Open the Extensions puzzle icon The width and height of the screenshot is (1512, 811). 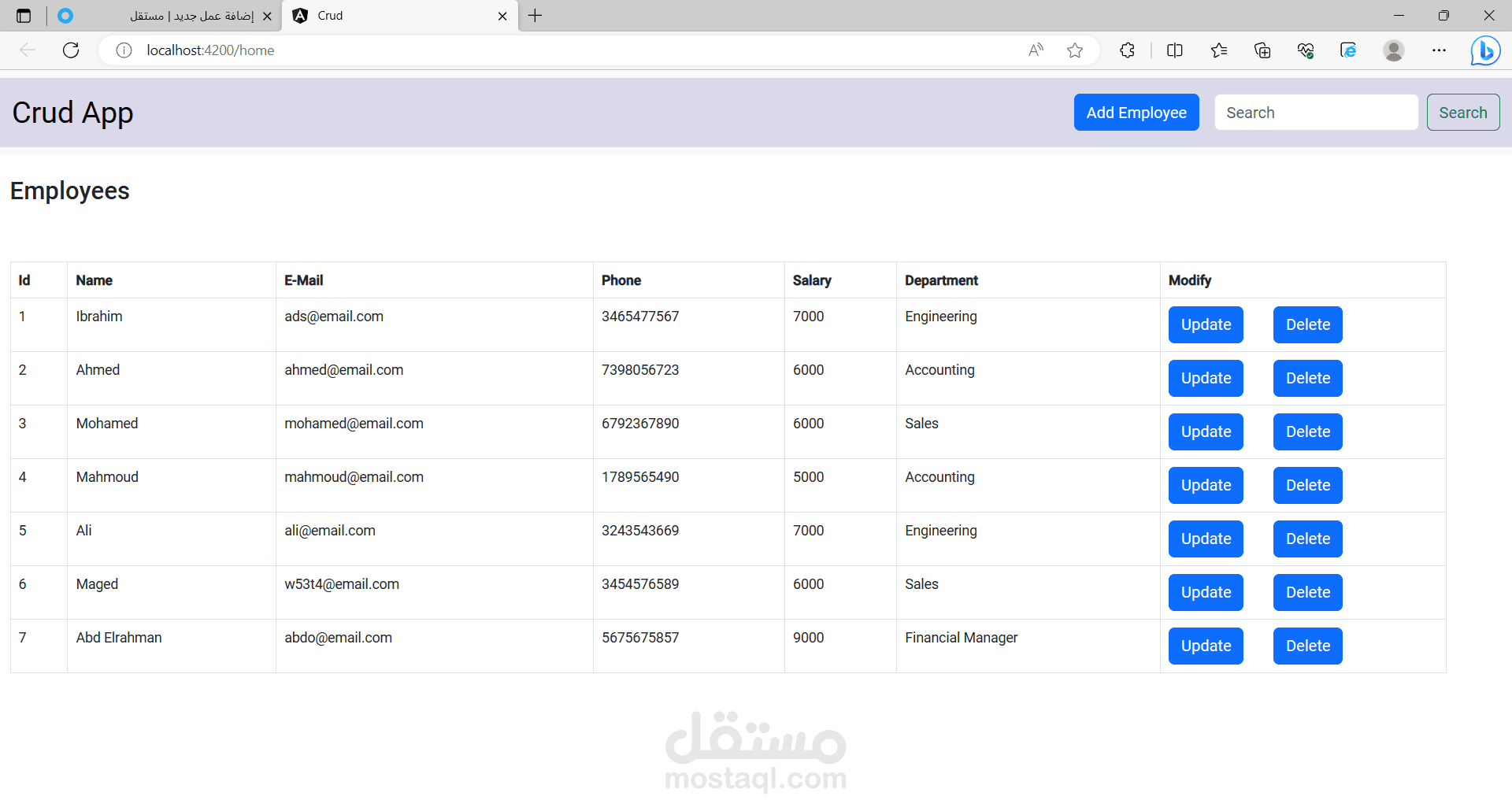1127,50
